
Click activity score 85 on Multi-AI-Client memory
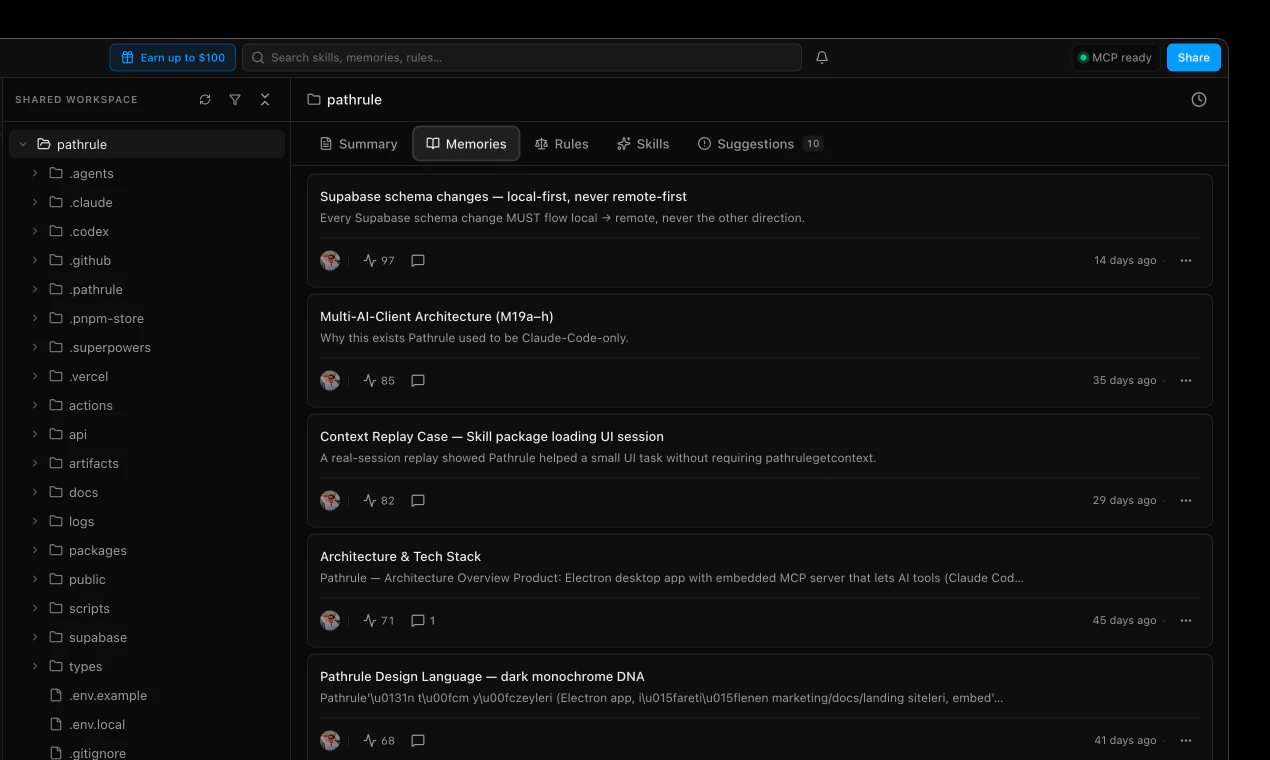379,381
